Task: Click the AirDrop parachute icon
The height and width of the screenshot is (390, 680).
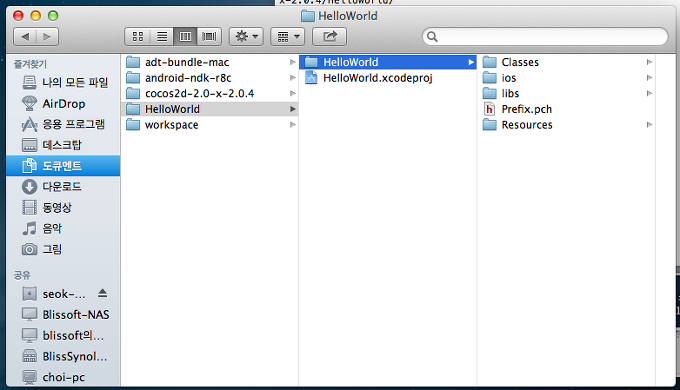Action: pos(29,103)
